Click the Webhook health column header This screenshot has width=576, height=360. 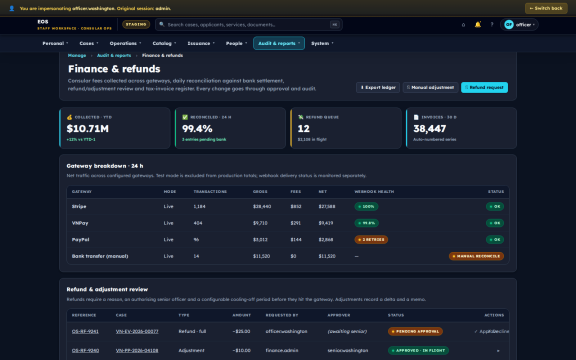point(374,192)
